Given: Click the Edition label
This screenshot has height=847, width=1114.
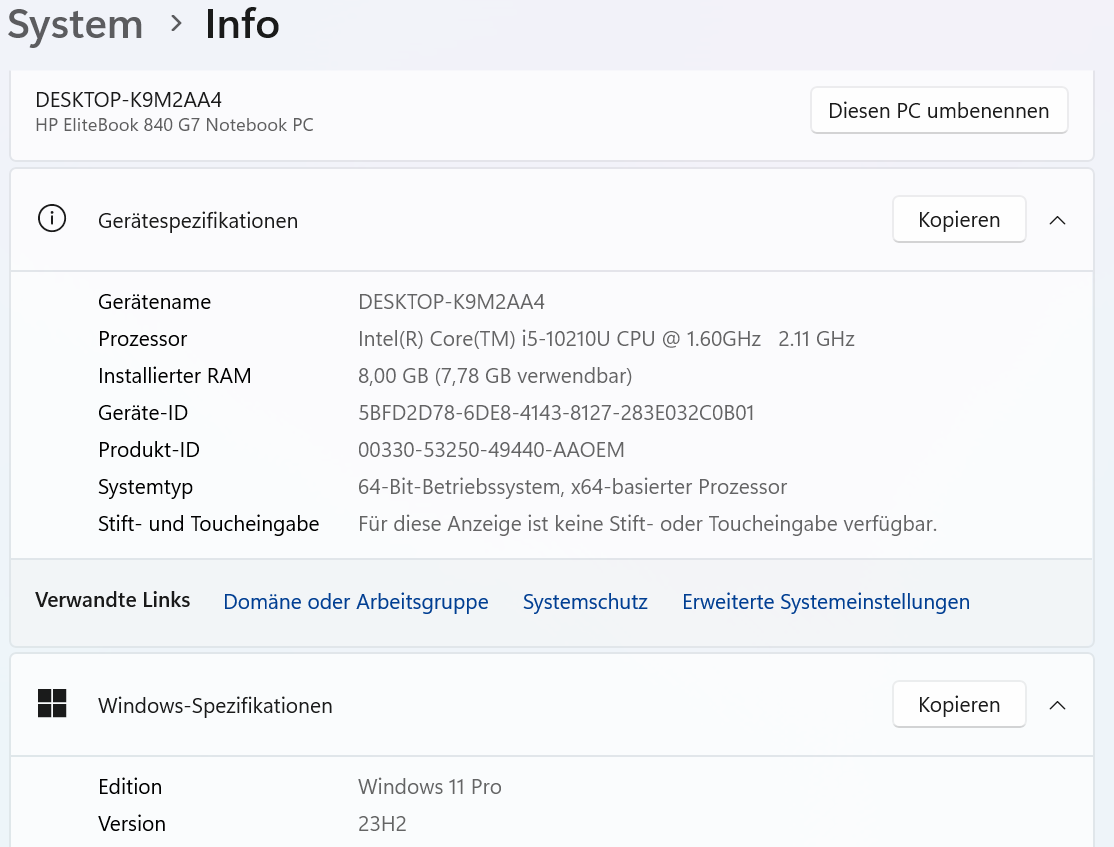Looking at the screenshot, I should point(130,787).
